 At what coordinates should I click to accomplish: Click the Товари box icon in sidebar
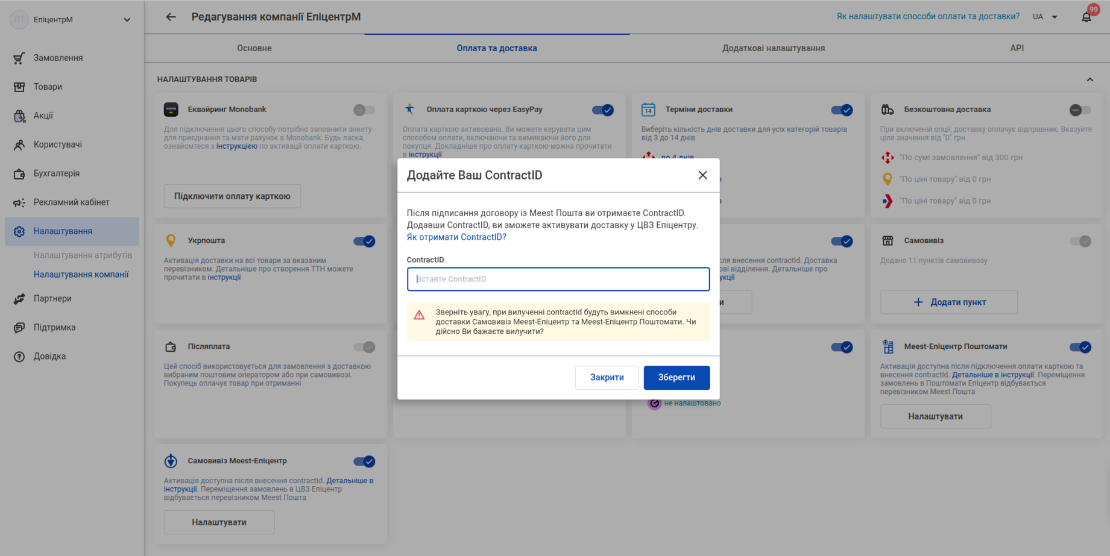point(19,87)
